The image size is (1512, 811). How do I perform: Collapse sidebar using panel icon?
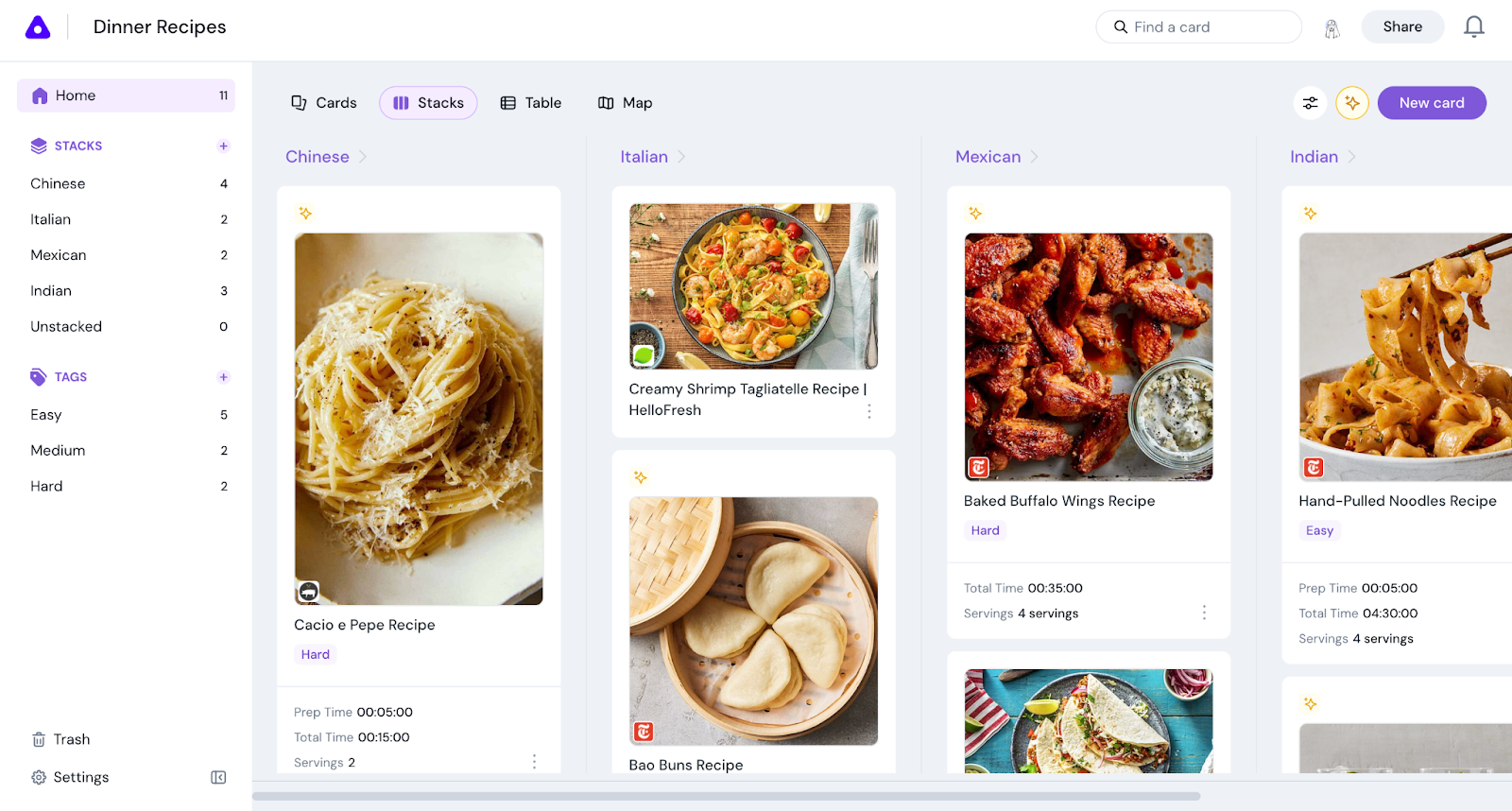pos(218,777)
